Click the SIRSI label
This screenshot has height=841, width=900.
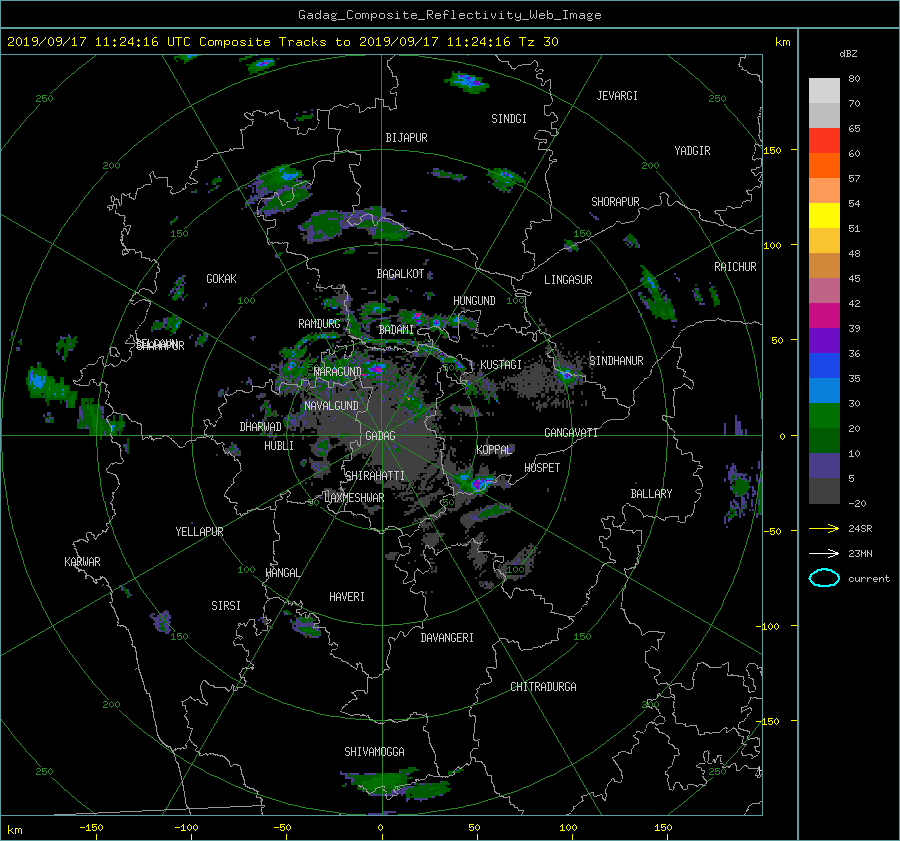point(226,606)
